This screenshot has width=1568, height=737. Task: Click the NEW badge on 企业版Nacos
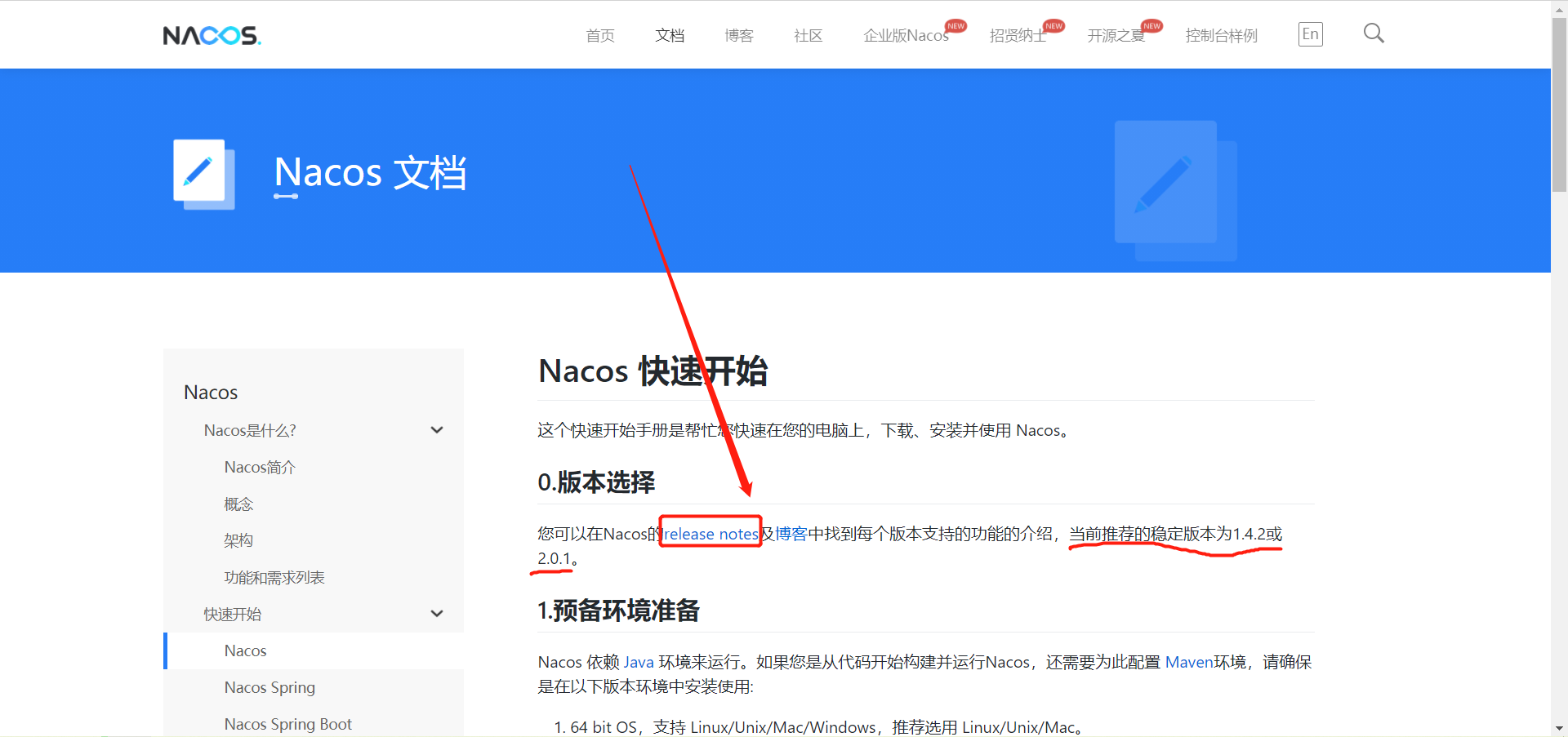click(955, 26)
